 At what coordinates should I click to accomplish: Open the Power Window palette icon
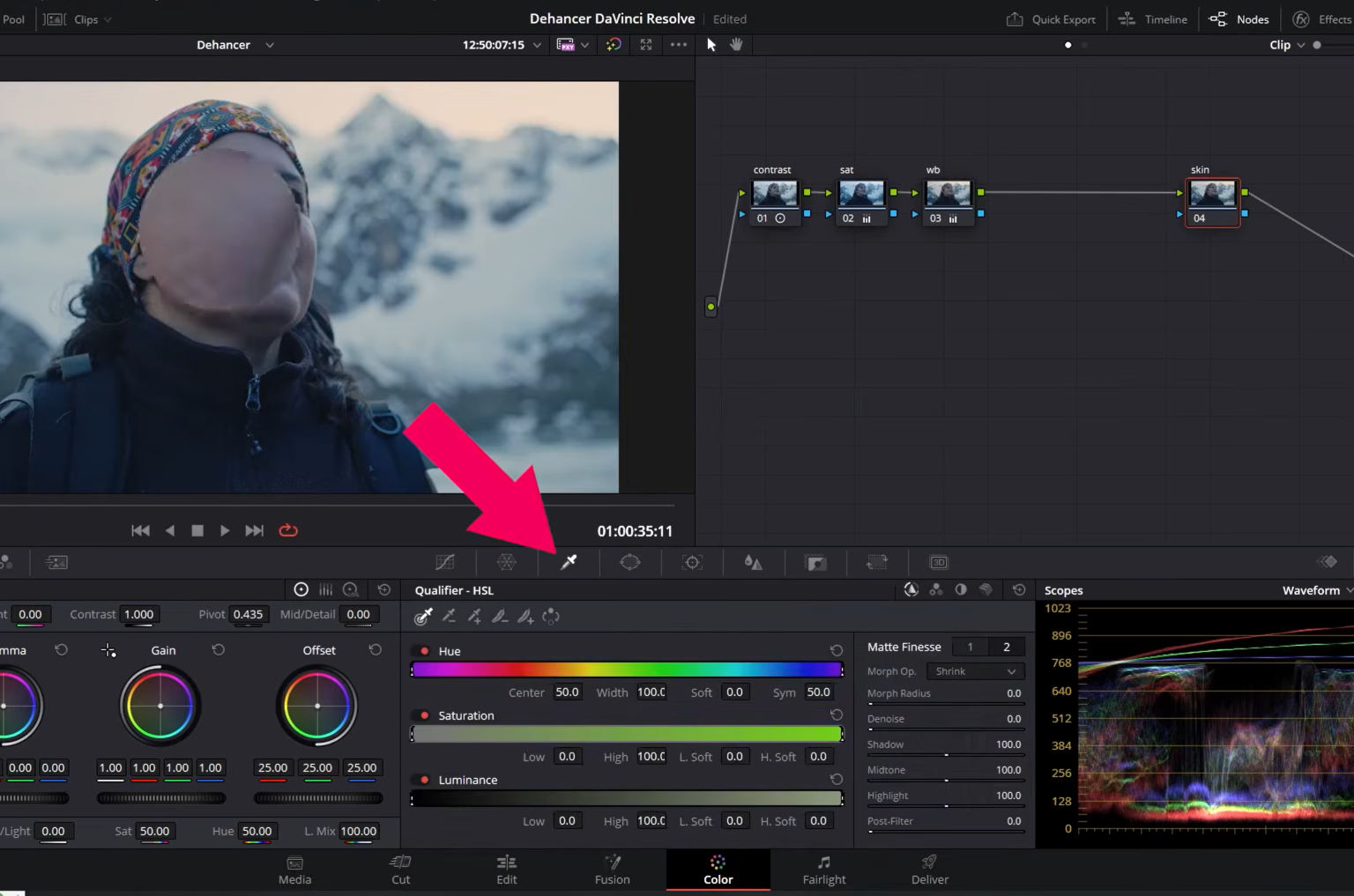[630, 562]
